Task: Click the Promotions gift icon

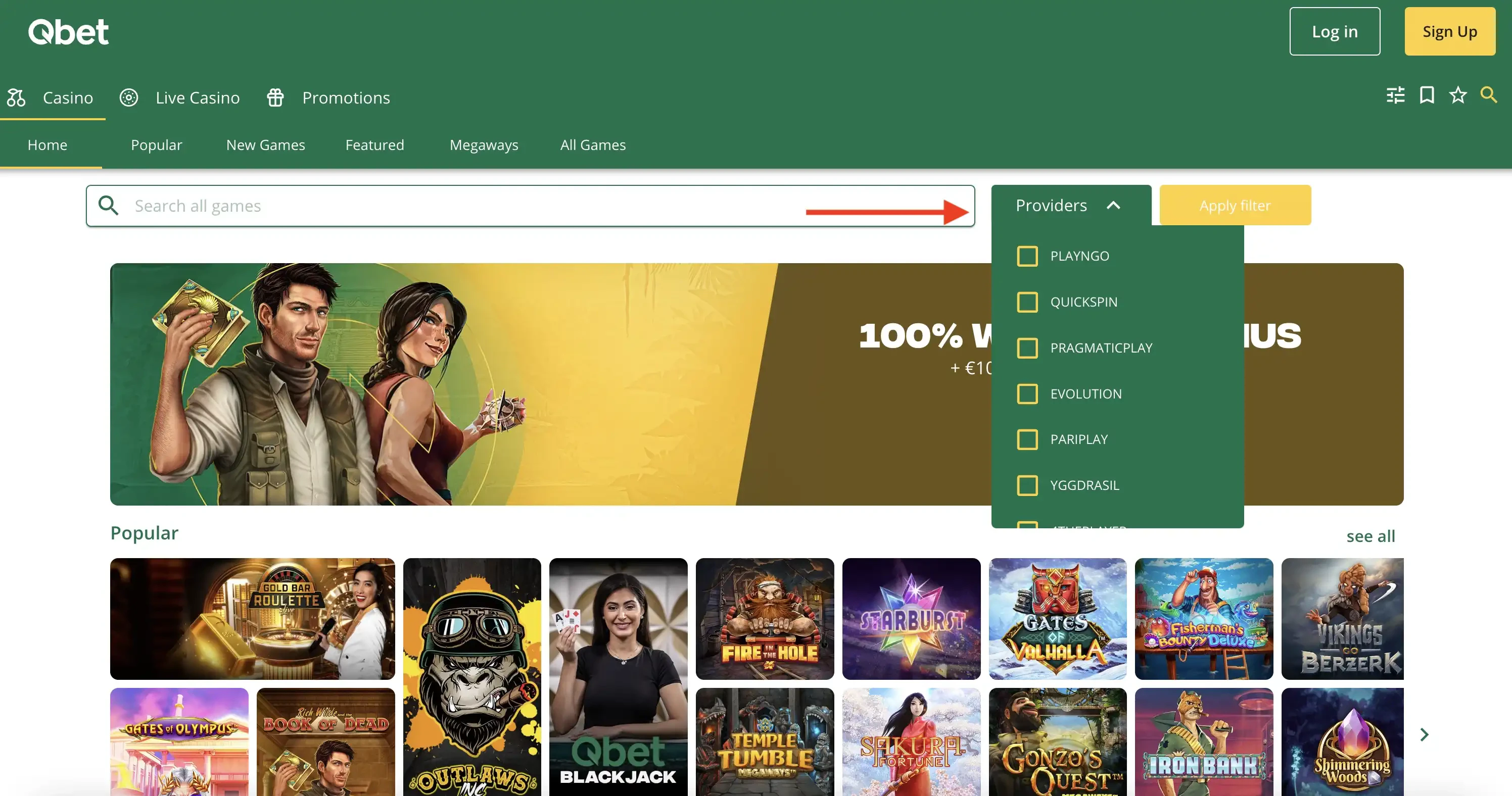Action: click(275, 97)
